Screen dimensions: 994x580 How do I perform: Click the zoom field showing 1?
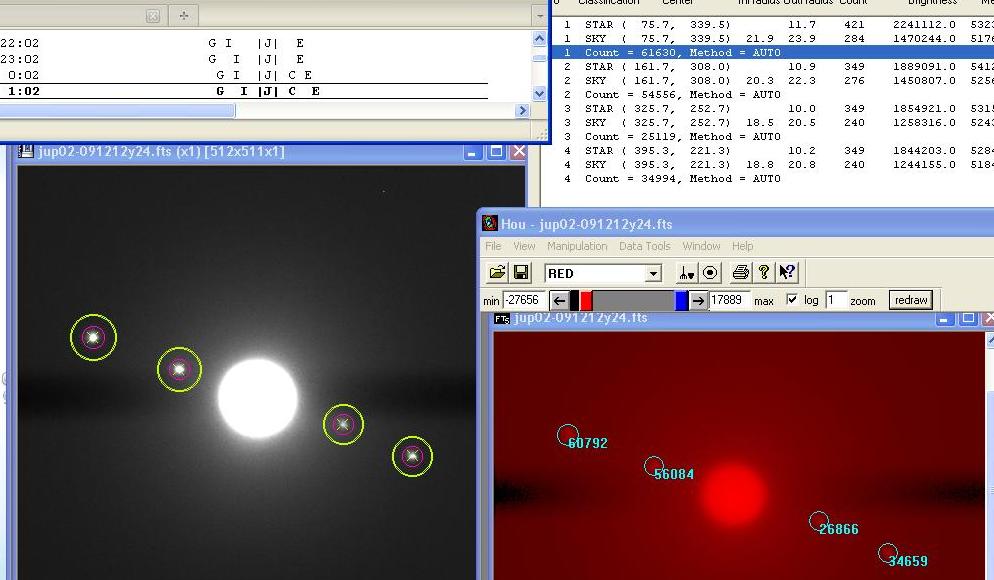tap(836, 300)
